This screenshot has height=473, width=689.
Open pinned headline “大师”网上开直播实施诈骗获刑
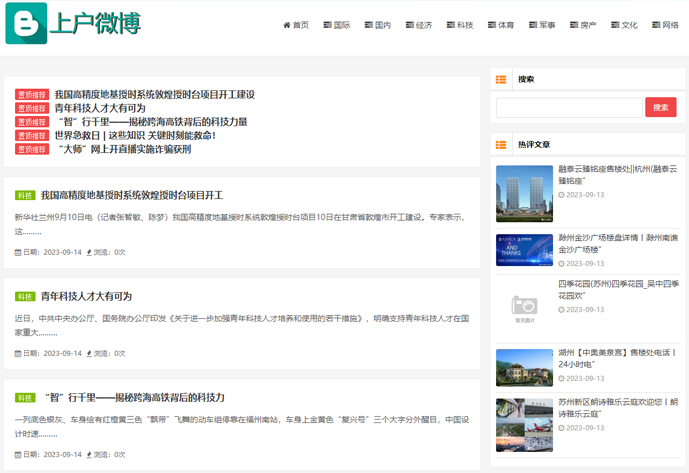(122, 149)
